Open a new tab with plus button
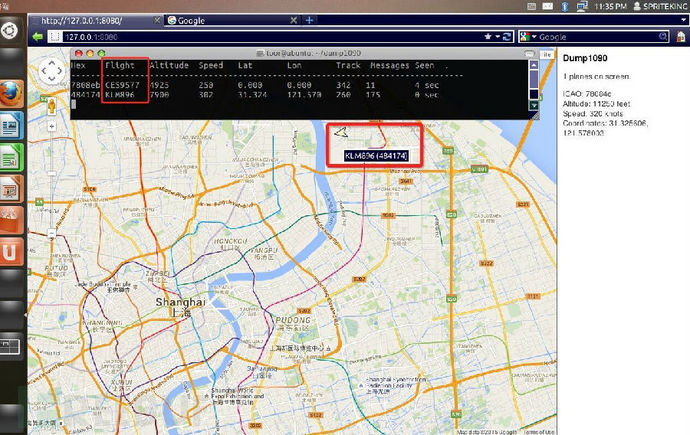Image resolution: width=690 pixels, height=435 pixels. pyautogui.click(x=309, y=20)
